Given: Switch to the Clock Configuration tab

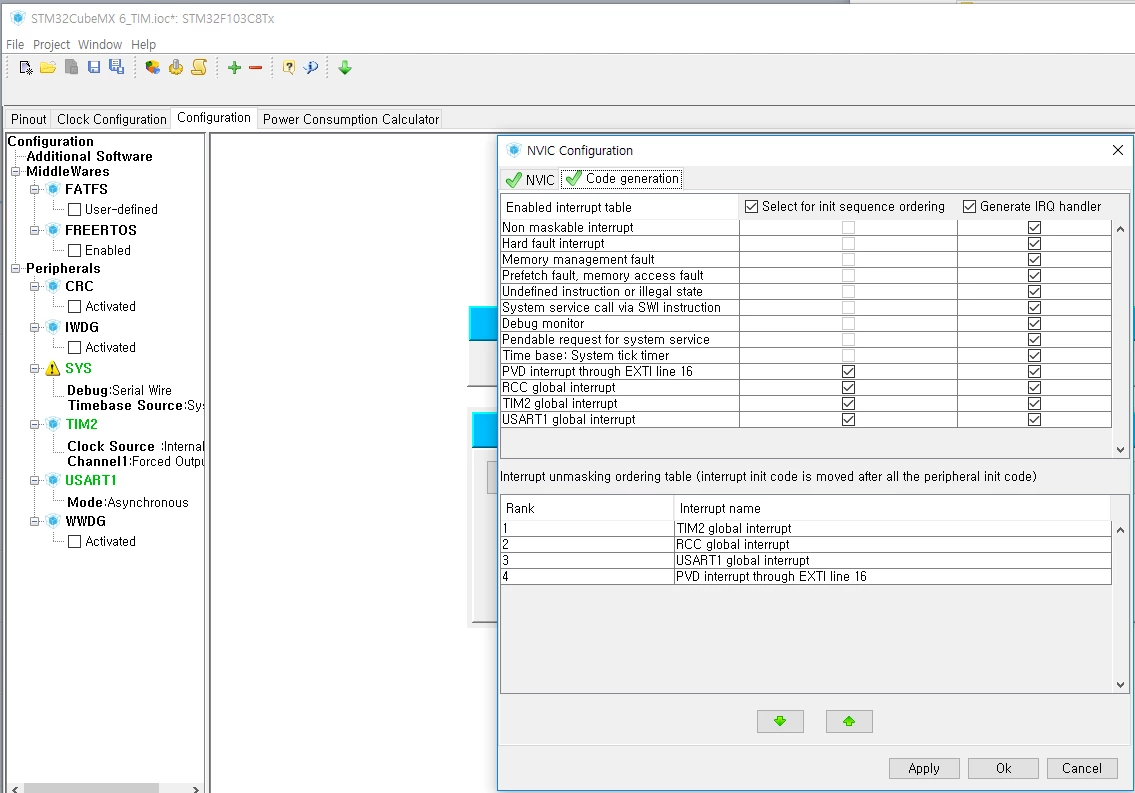Looking at the screenshot, I should [x=111, y=119].
